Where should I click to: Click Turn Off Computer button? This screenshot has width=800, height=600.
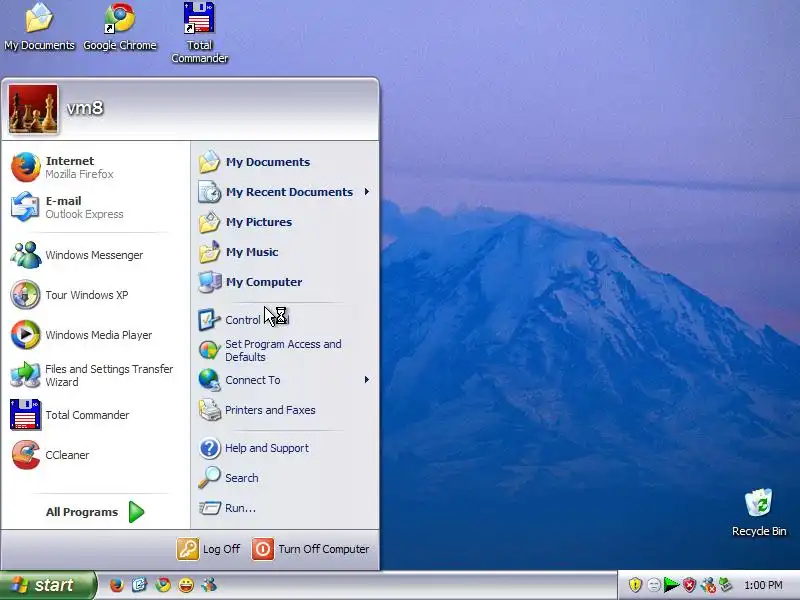311,549
